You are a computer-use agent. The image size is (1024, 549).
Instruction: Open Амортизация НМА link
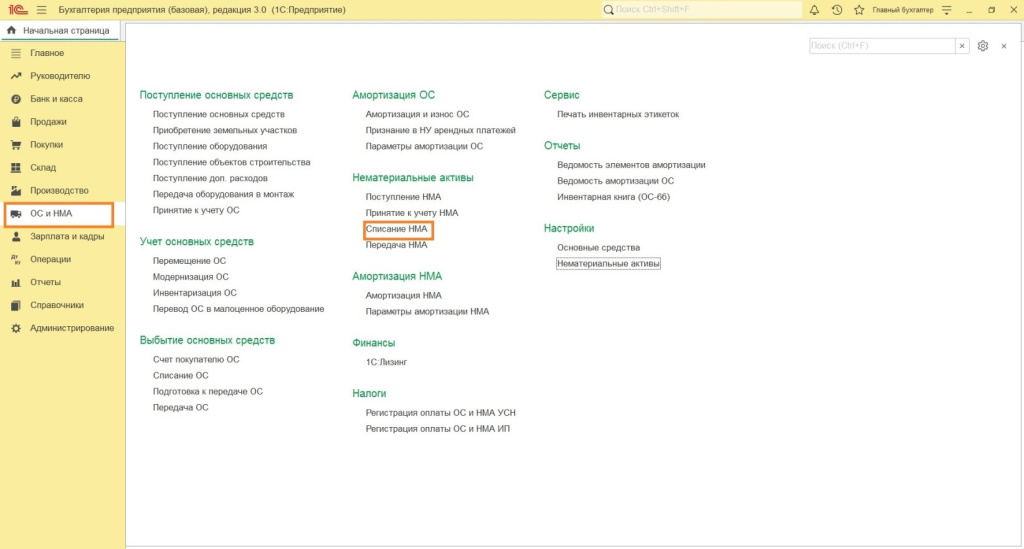pos(404,295)
